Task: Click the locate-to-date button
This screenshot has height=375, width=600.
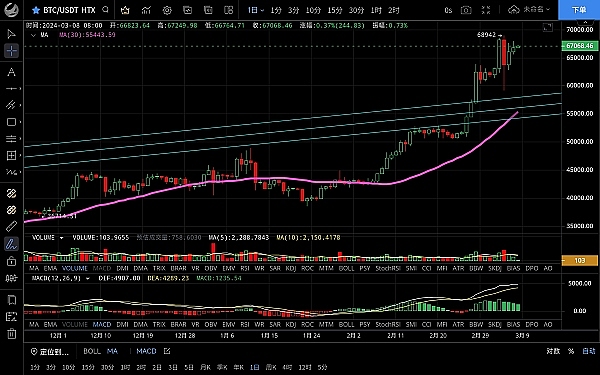Action: [x=50, y=351]
